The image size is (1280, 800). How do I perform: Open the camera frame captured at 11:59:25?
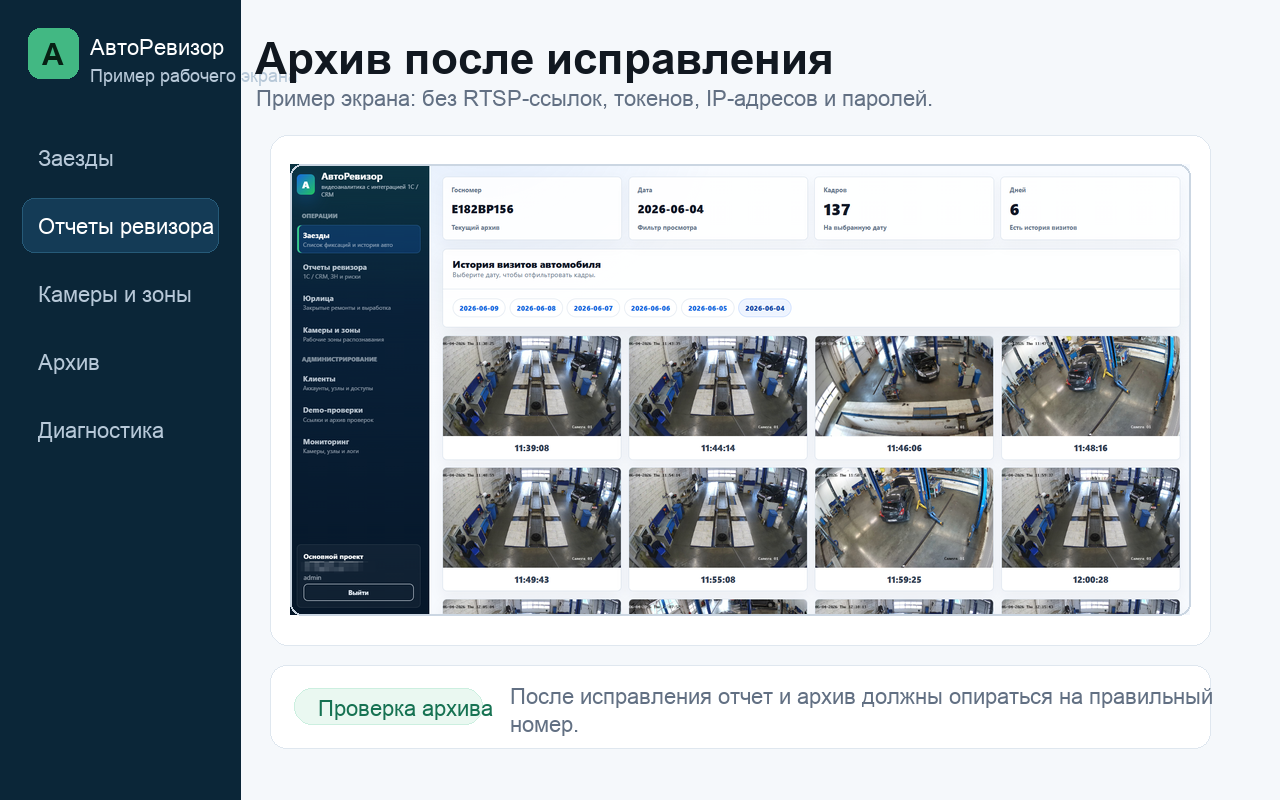pyautogui.click(x=904, y=529)
